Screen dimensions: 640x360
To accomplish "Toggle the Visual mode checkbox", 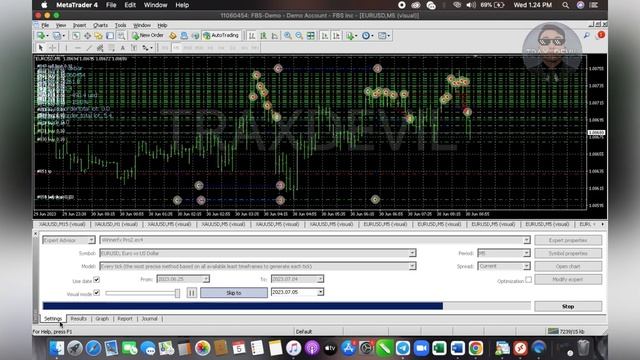I will [97, 293].
